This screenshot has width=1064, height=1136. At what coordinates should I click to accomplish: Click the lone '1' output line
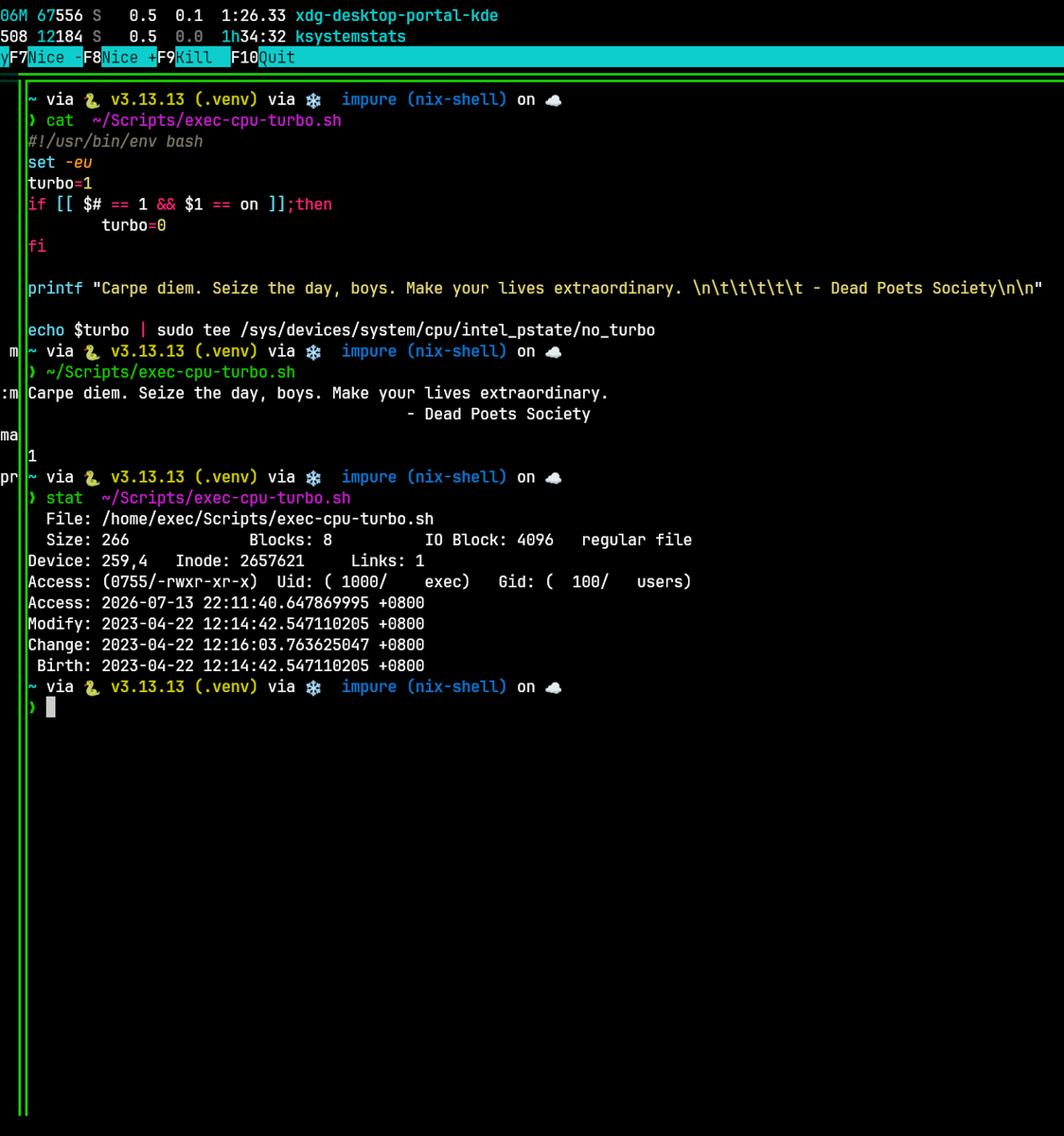pos(32,456)
